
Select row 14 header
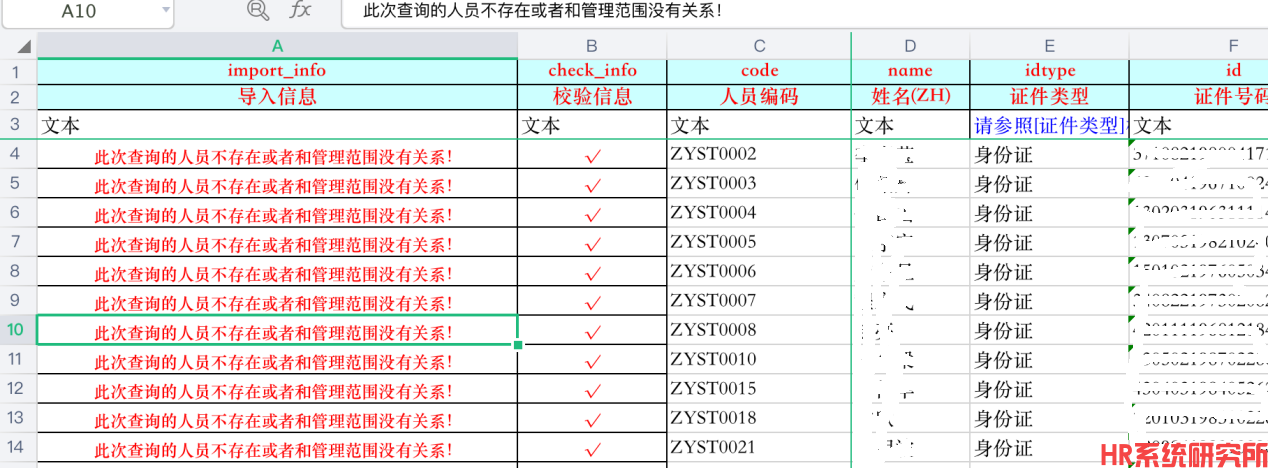point(16,447)
